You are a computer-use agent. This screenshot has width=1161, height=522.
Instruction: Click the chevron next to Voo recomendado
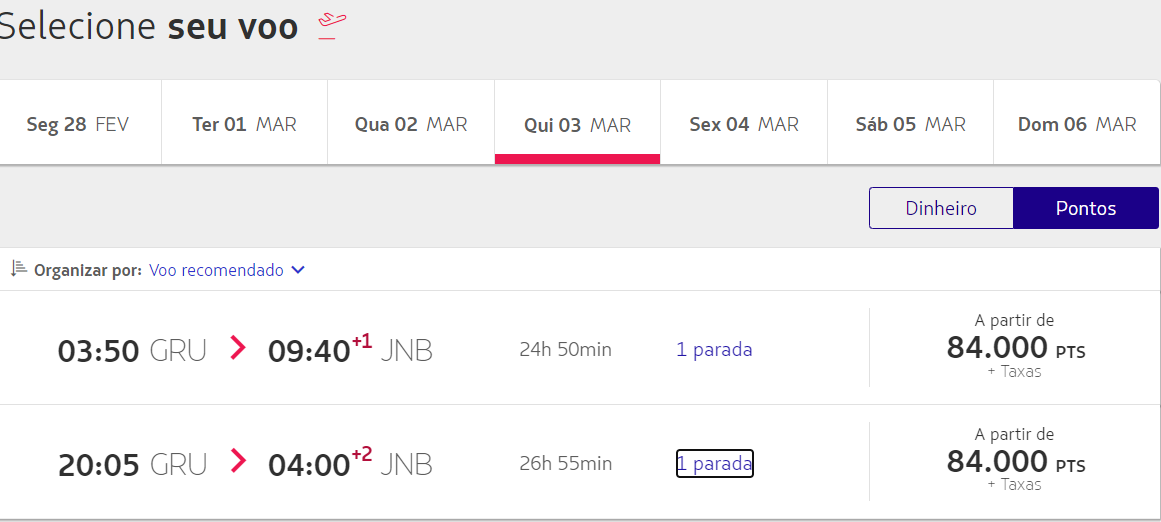[297, 270]
